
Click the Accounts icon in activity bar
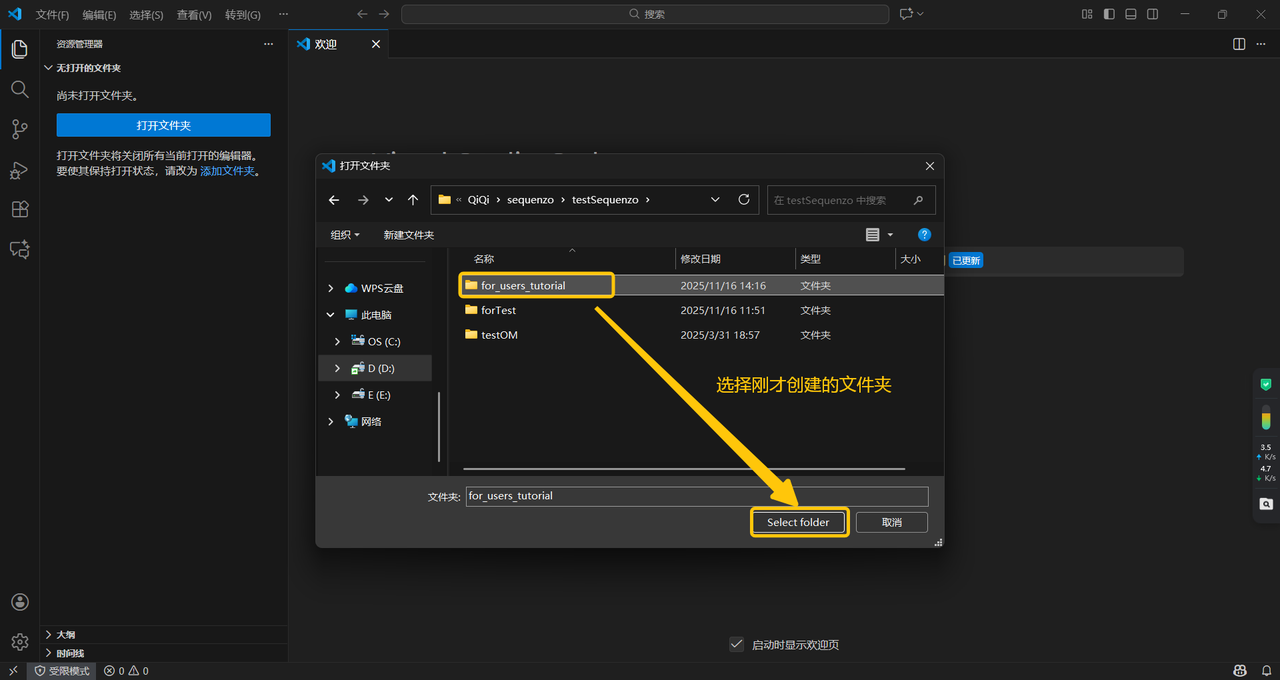tap(19, 602)
